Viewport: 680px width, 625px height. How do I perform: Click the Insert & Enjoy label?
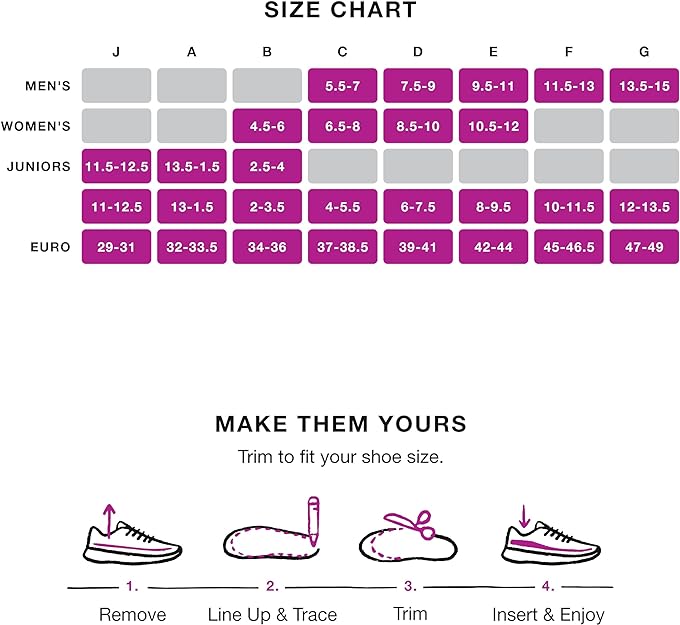[x=548, y=614]
